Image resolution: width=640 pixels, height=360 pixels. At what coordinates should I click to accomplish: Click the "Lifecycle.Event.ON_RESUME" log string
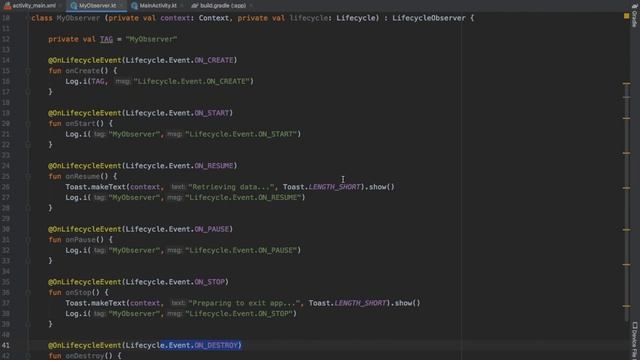click(243, 198)
